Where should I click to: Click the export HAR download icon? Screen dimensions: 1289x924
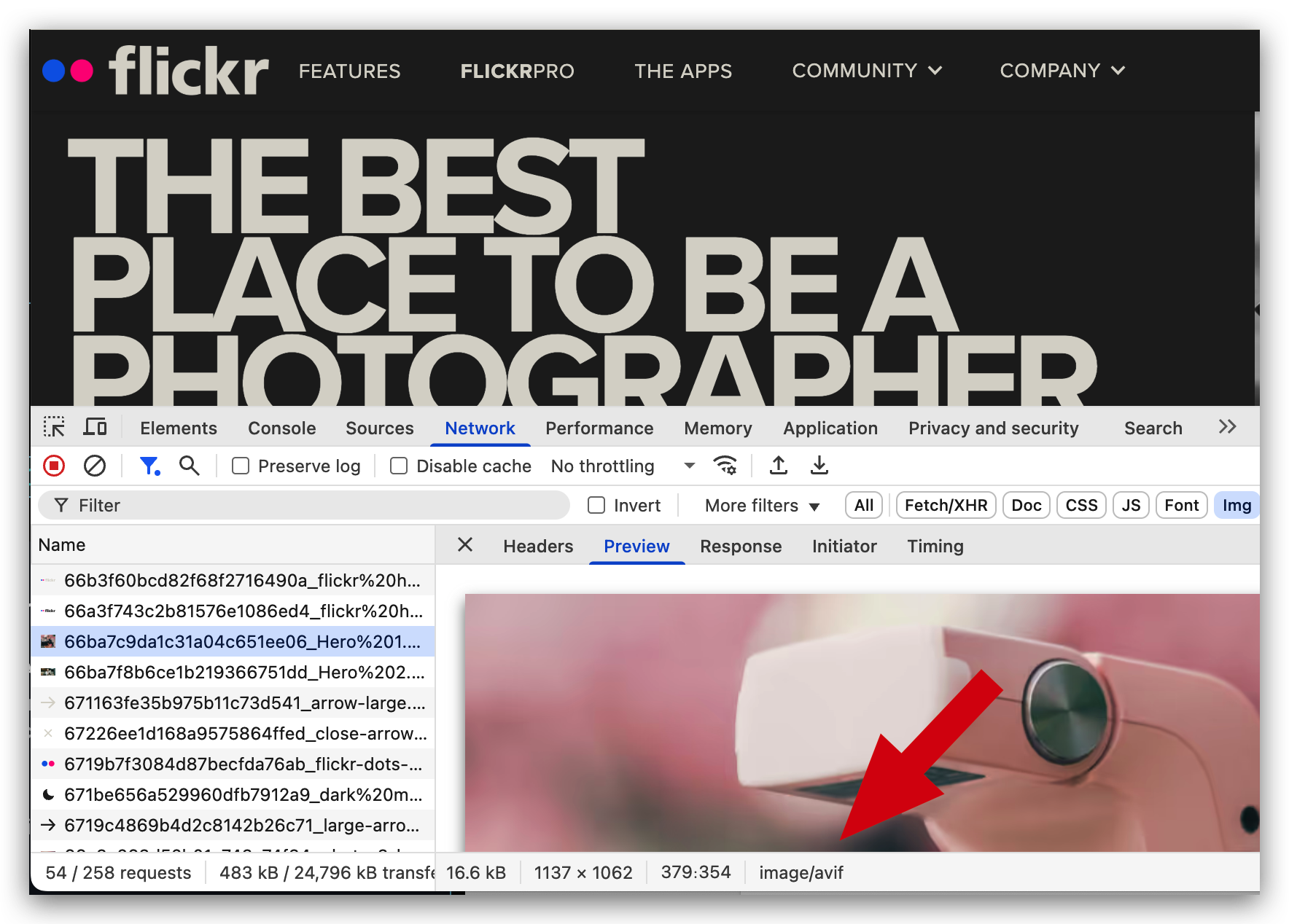[819, 466]
